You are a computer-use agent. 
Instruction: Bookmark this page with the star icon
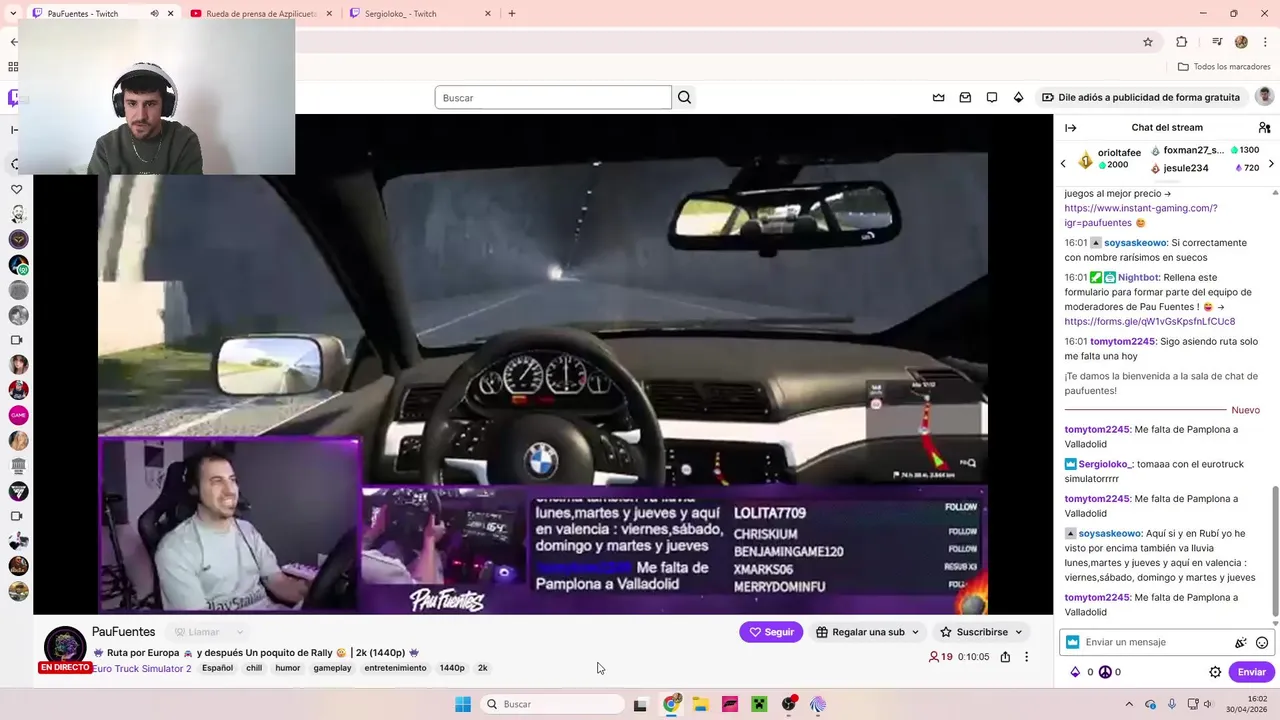click(1148, 42)
